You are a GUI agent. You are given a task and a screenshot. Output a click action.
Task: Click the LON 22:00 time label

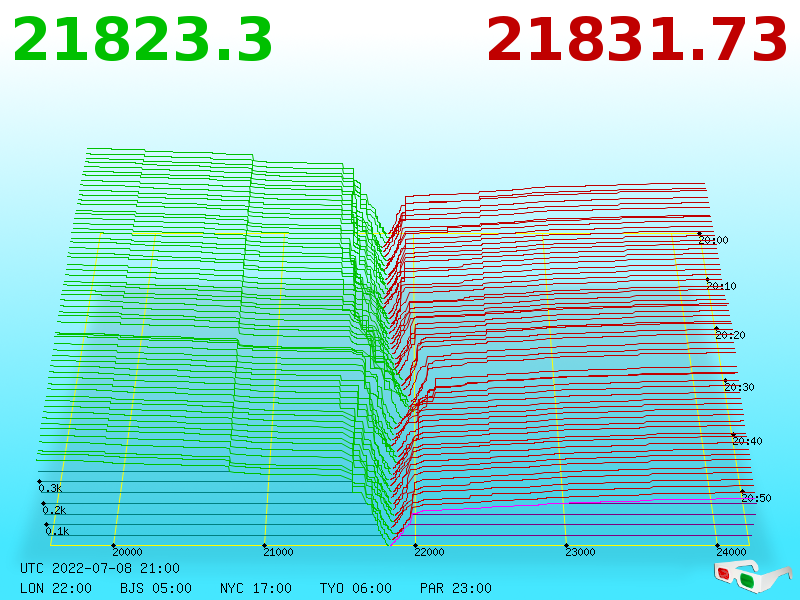[56, 588]
